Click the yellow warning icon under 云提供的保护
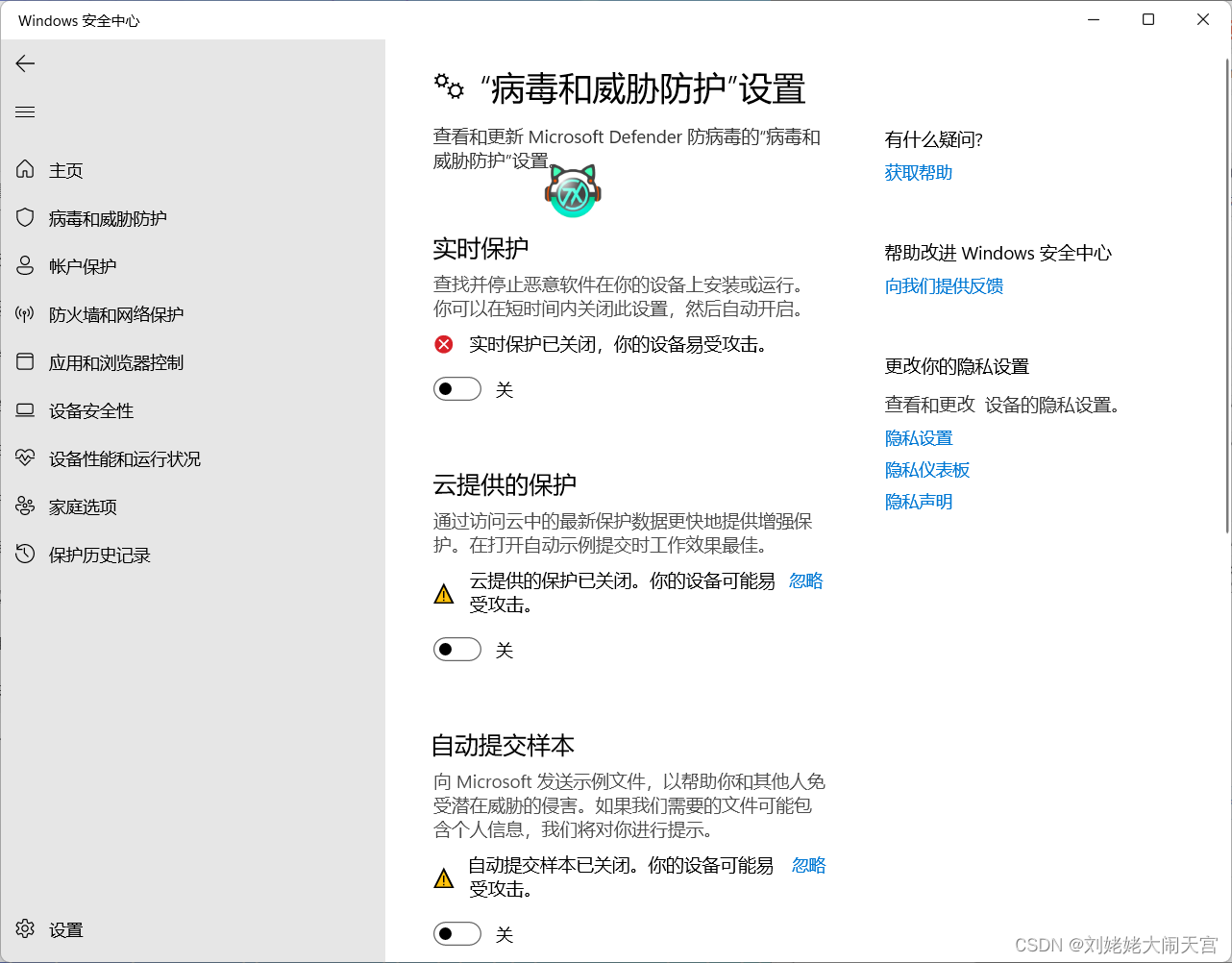This screenshot has width=1232, height=963. (x=444, y=594)
